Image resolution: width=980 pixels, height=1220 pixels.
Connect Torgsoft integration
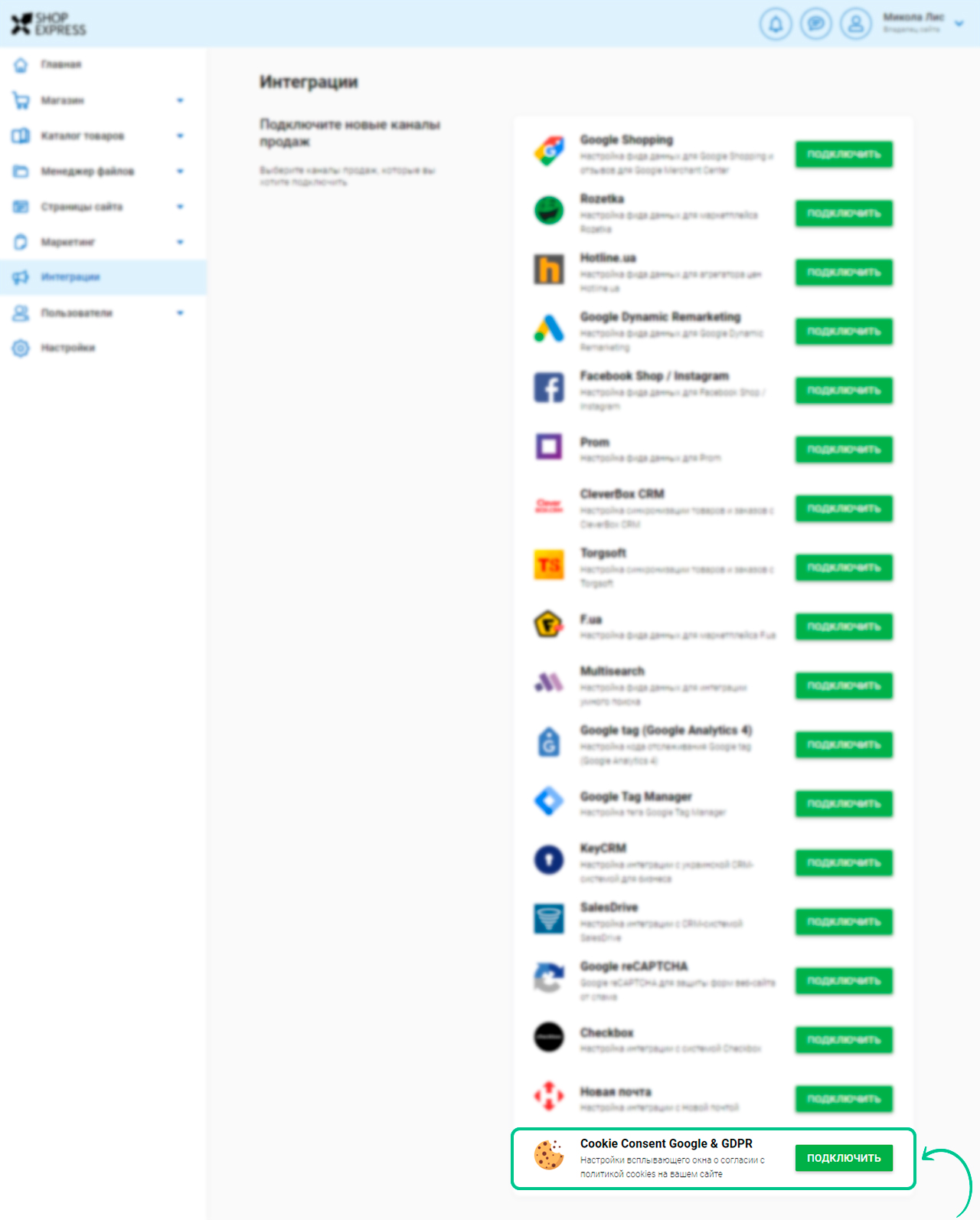click(844, 567)
